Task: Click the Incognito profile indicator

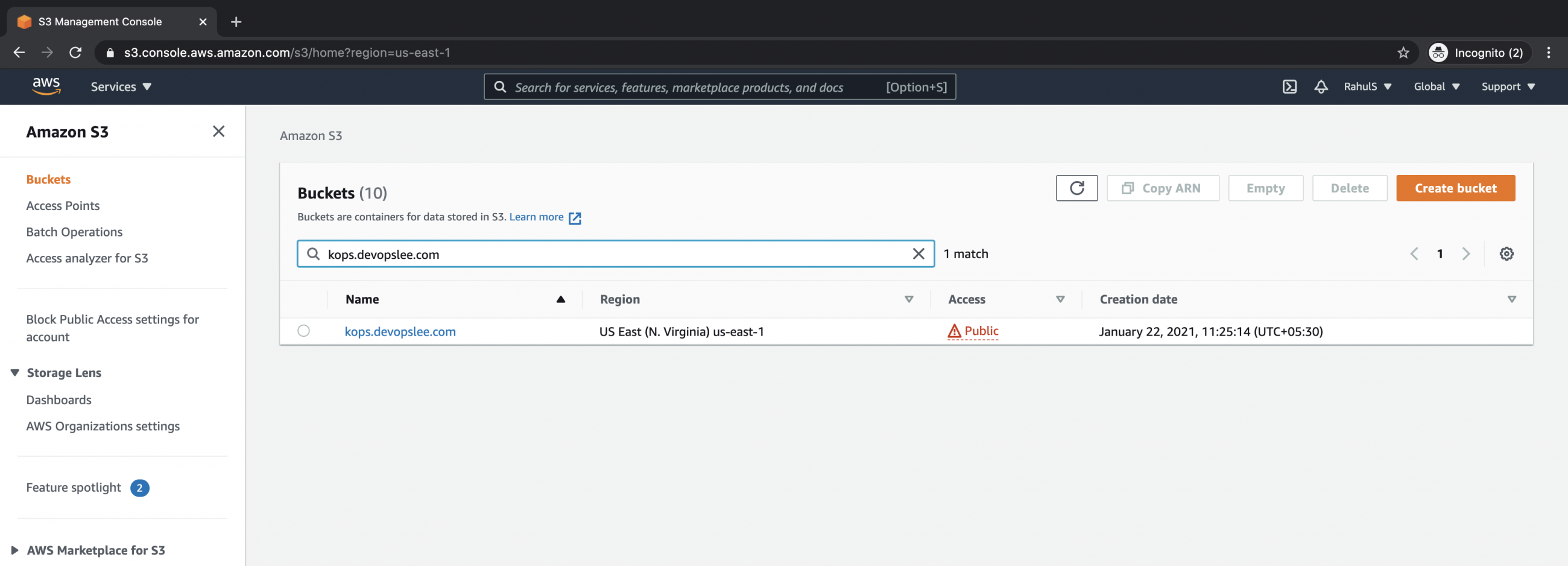Action: tap(1479, 52)
